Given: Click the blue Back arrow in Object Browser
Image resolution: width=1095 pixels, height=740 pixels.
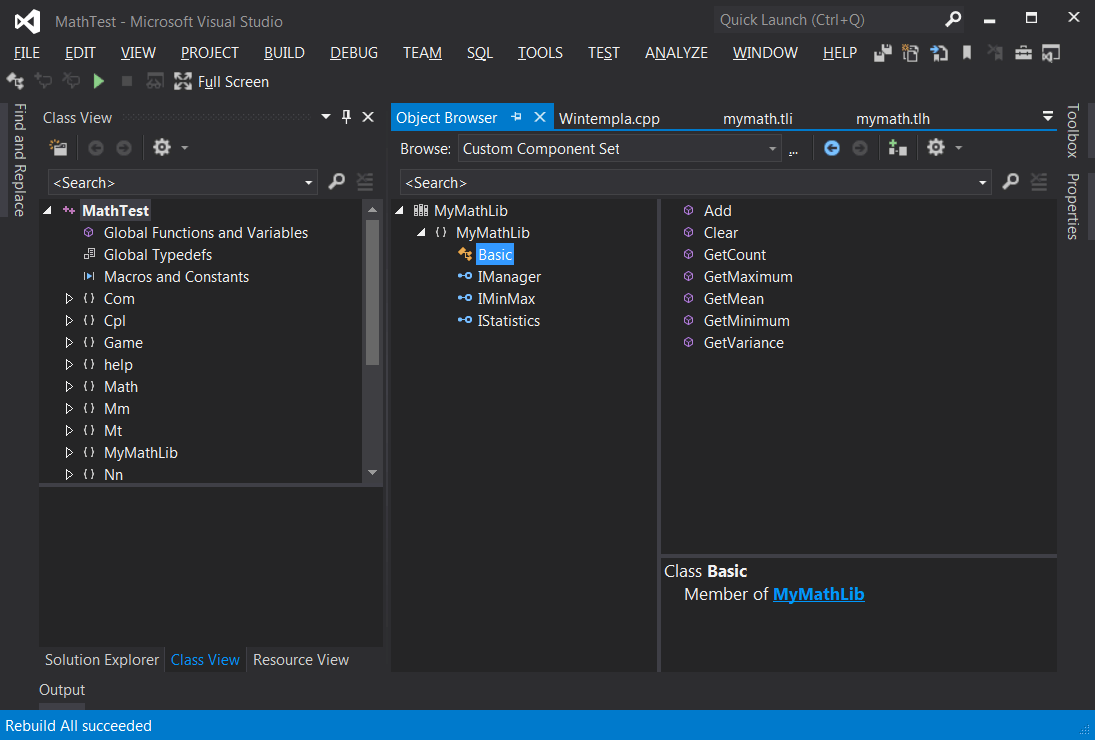Looking at the screenshot, I should click(831, 148).
